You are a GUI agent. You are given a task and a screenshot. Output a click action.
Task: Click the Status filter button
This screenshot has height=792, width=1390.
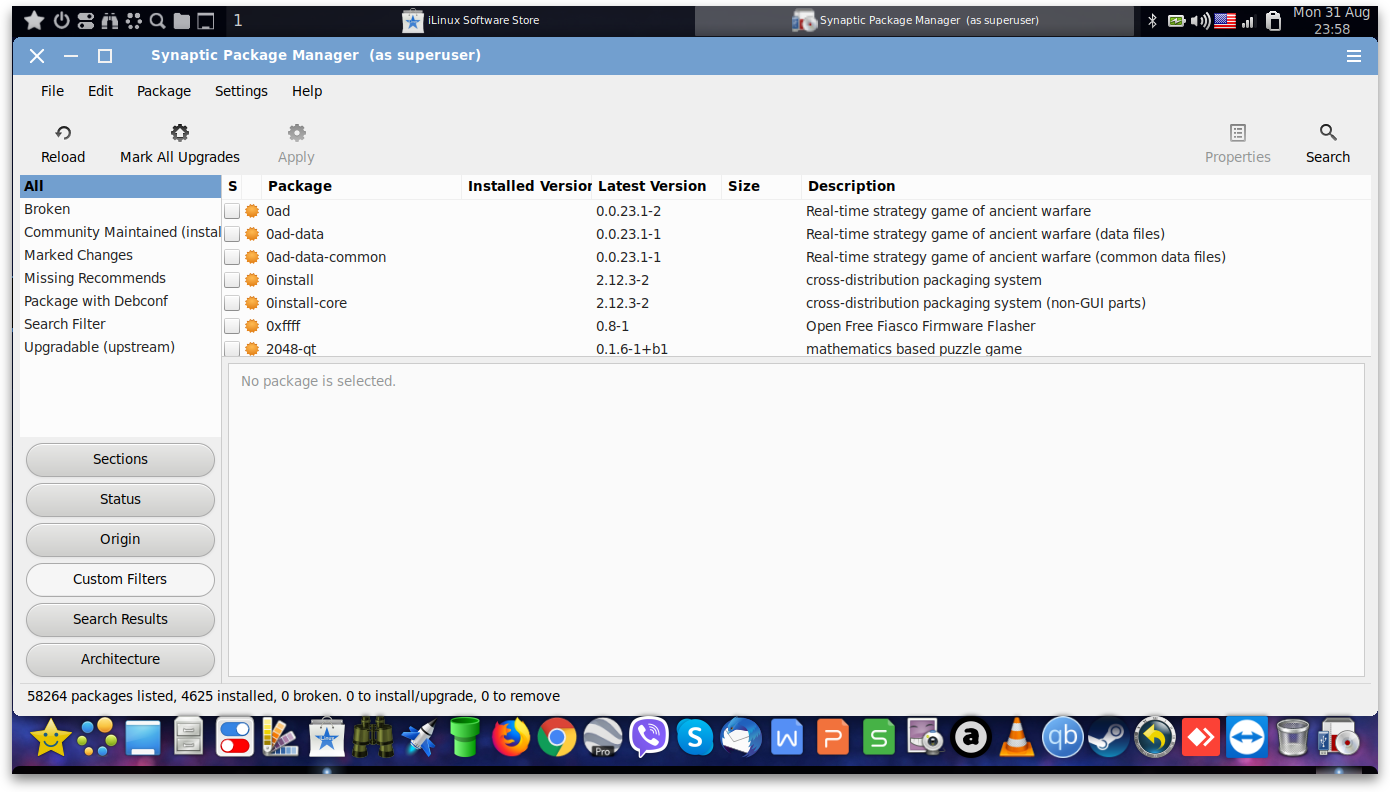tap(120, 499)
